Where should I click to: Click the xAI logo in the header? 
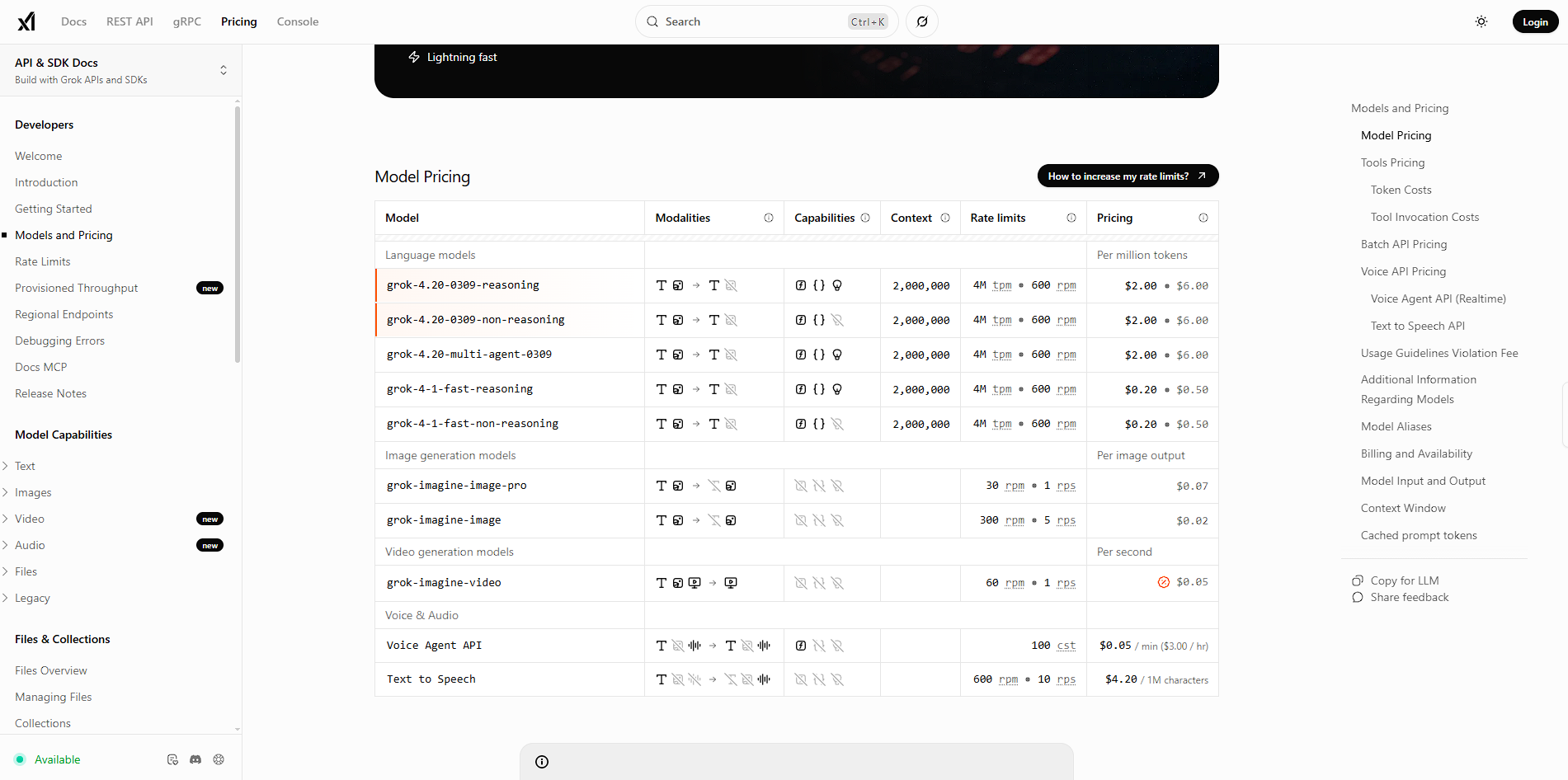tap(26, 21)
